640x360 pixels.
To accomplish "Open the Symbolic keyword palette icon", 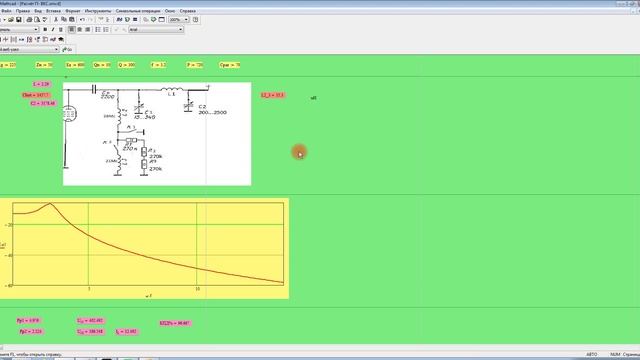I will point(60,39).
